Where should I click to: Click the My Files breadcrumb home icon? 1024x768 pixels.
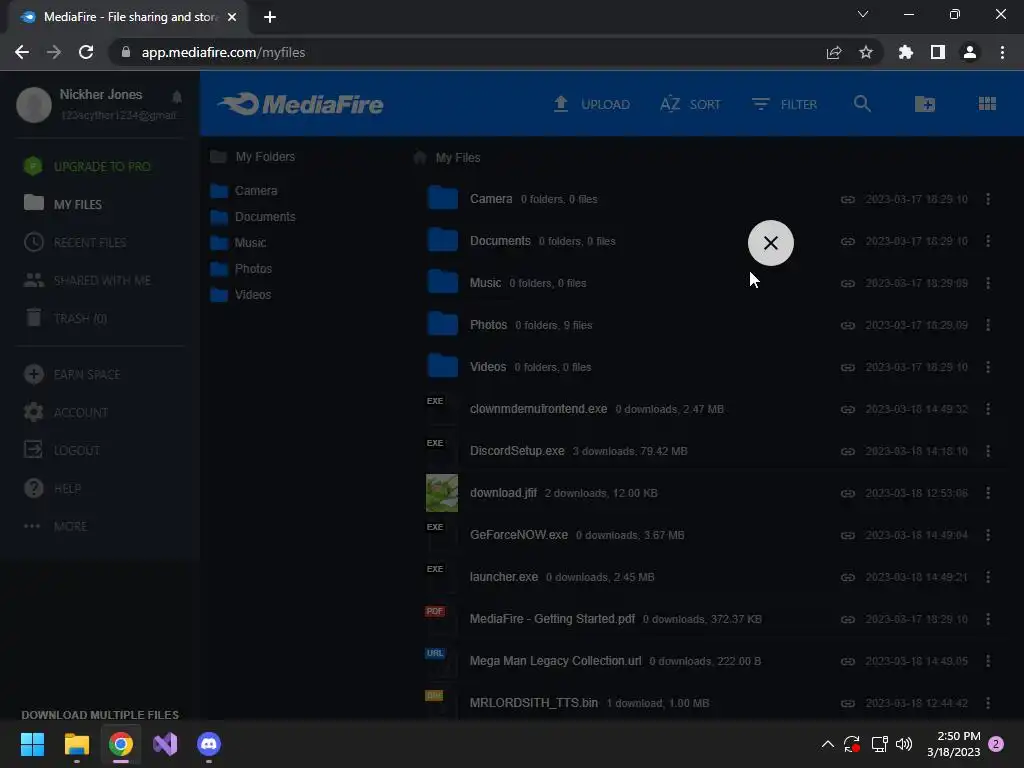tap(420, 157)
